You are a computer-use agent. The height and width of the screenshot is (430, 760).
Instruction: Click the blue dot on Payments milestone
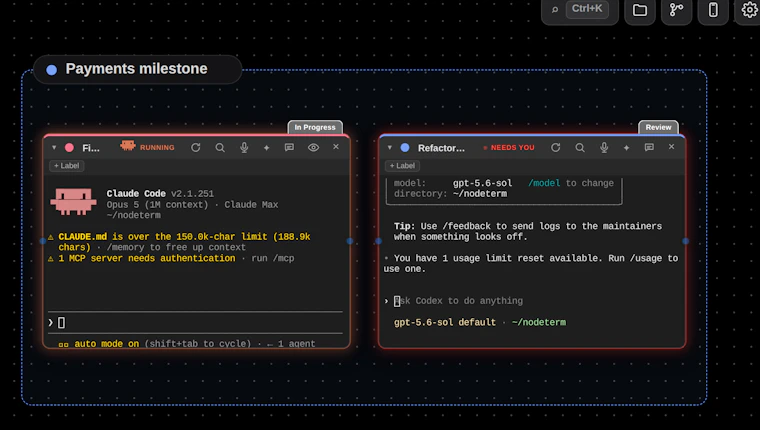[x=51, y=70]
